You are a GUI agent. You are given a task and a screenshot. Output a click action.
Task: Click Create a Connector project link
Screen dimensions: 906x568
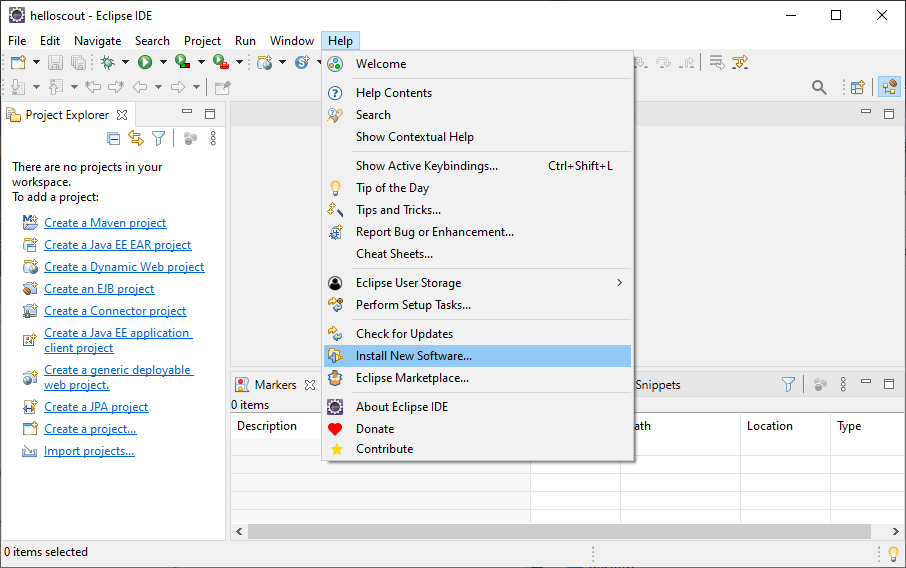point(115,311)
